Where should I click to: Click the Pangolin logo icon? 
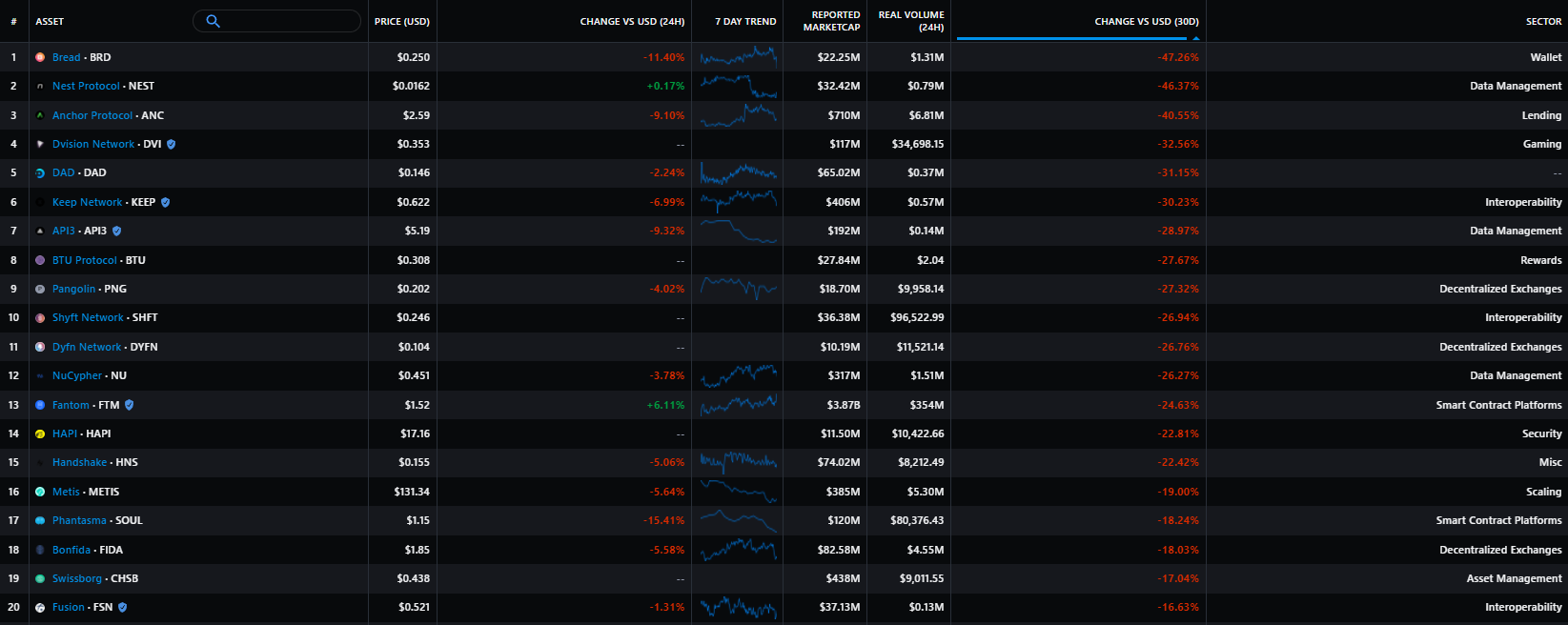click(40, 289)
